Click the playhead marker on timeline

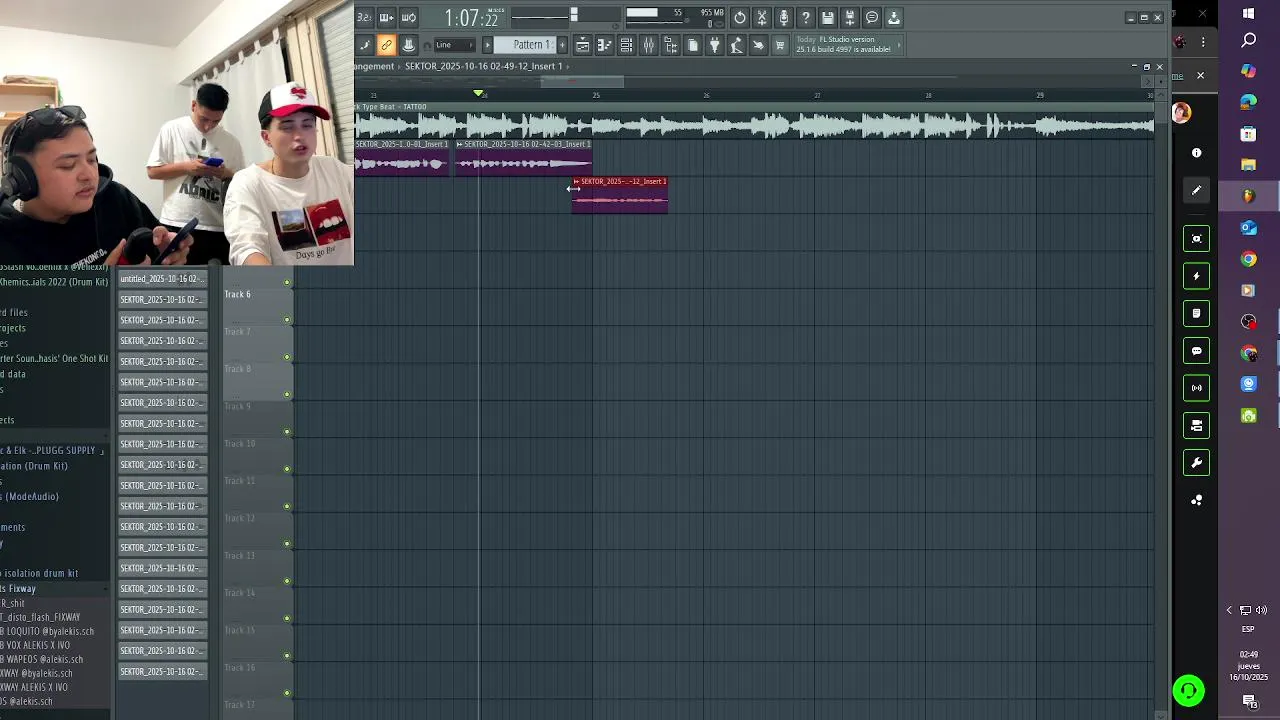click(479, 93)
